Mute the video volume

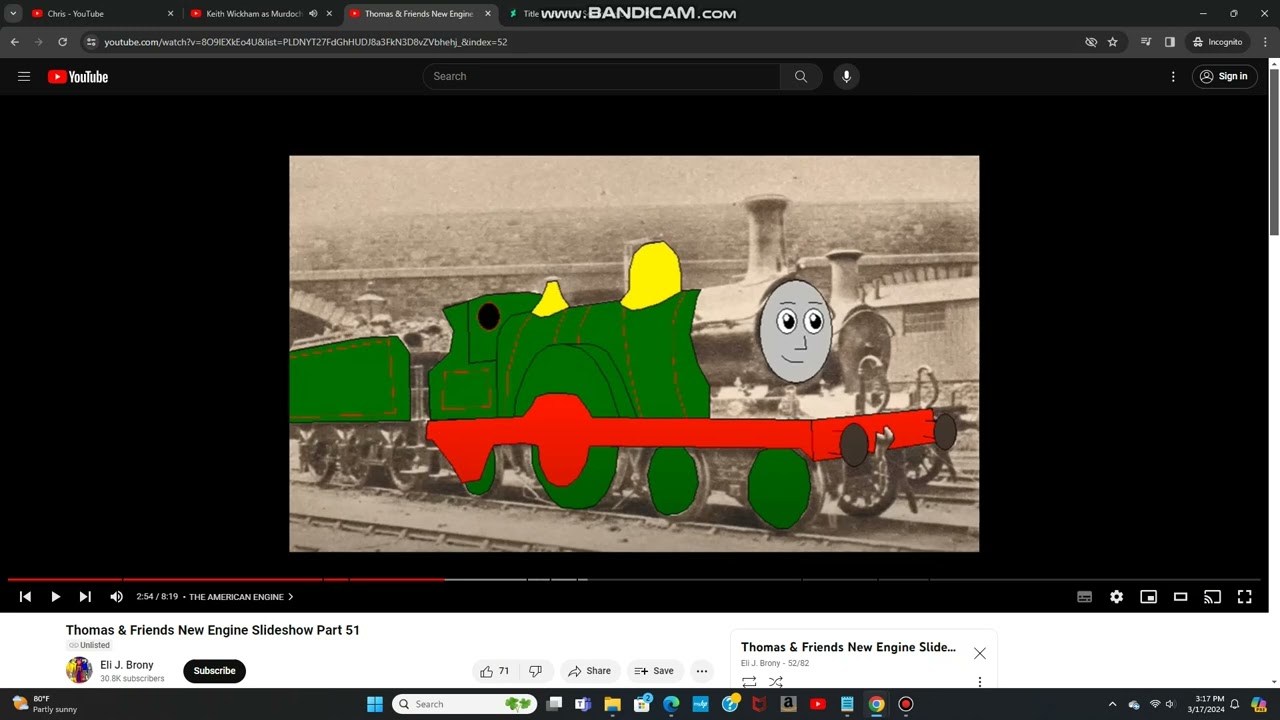coord(116,597)
